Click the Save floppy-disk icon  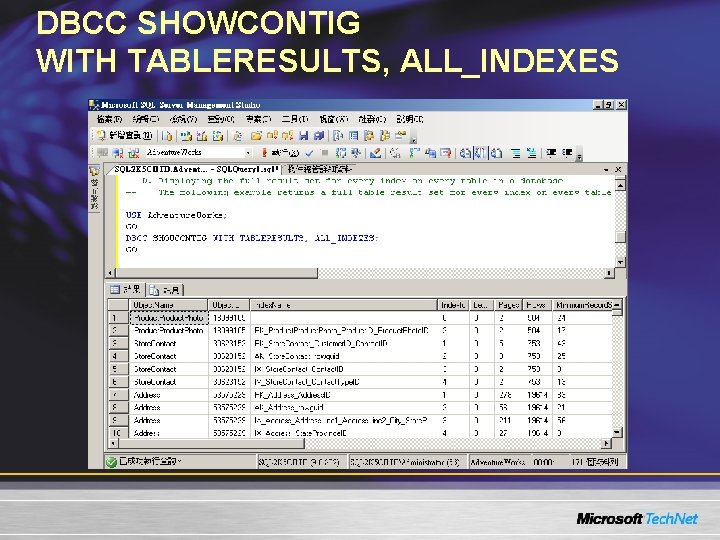point(304,136)
